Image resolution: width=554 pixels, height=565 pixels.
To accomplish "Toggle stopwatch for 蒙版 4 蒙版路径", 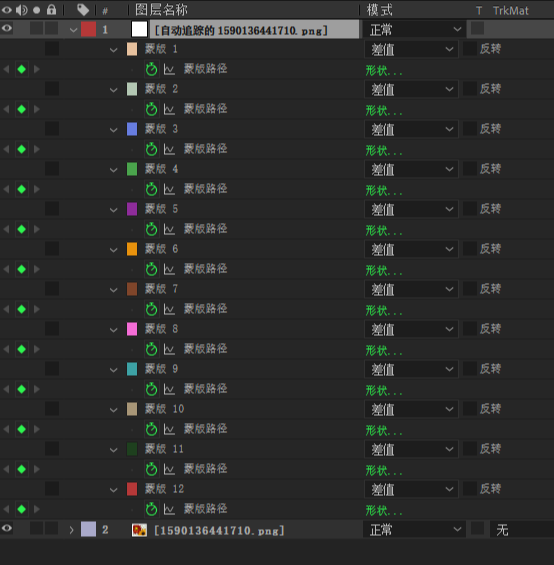I will tap(151, 189).
